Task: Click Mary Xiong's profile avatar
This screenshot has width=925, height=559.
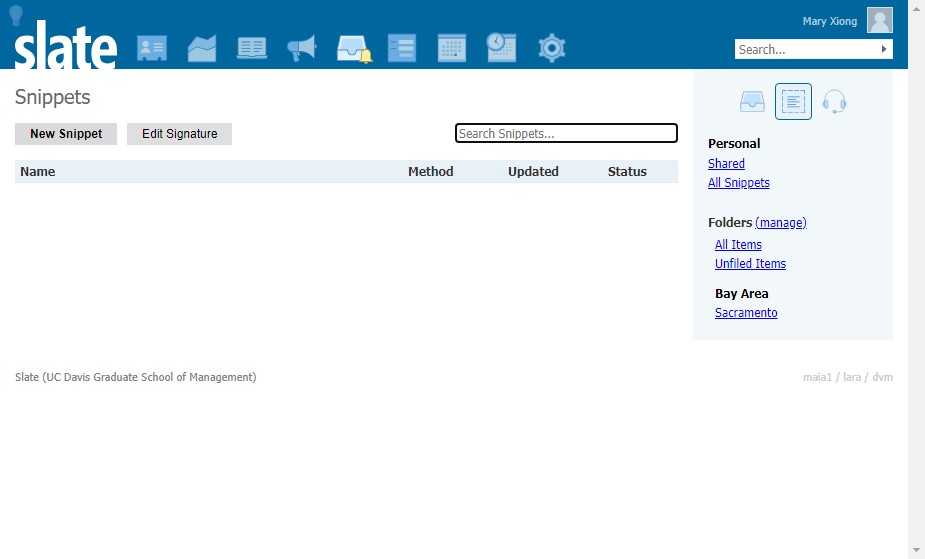Action: coord(880,20)
